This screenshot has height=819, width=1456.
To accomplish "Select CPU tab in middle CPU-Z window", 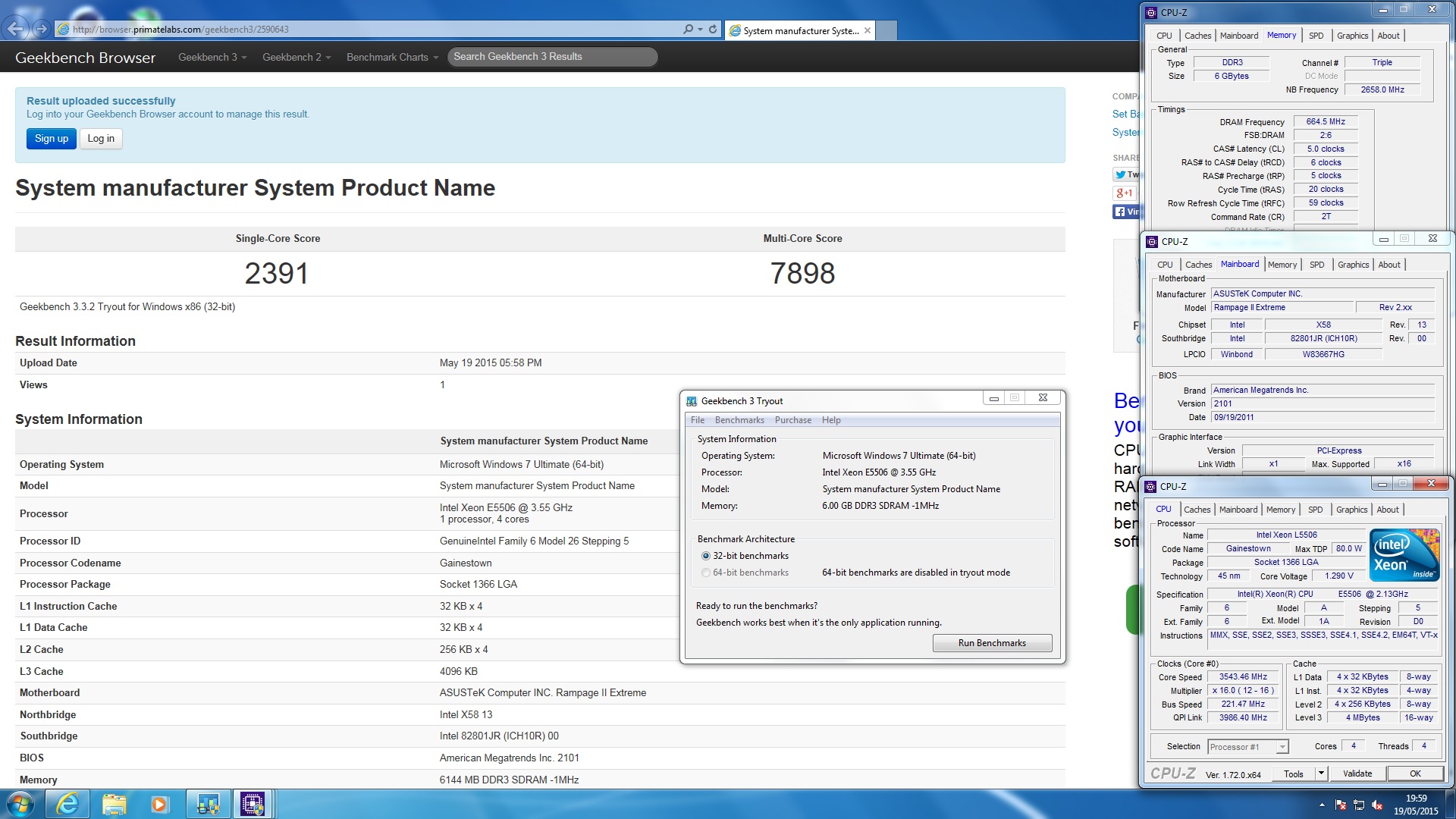I will (1165, 265).
